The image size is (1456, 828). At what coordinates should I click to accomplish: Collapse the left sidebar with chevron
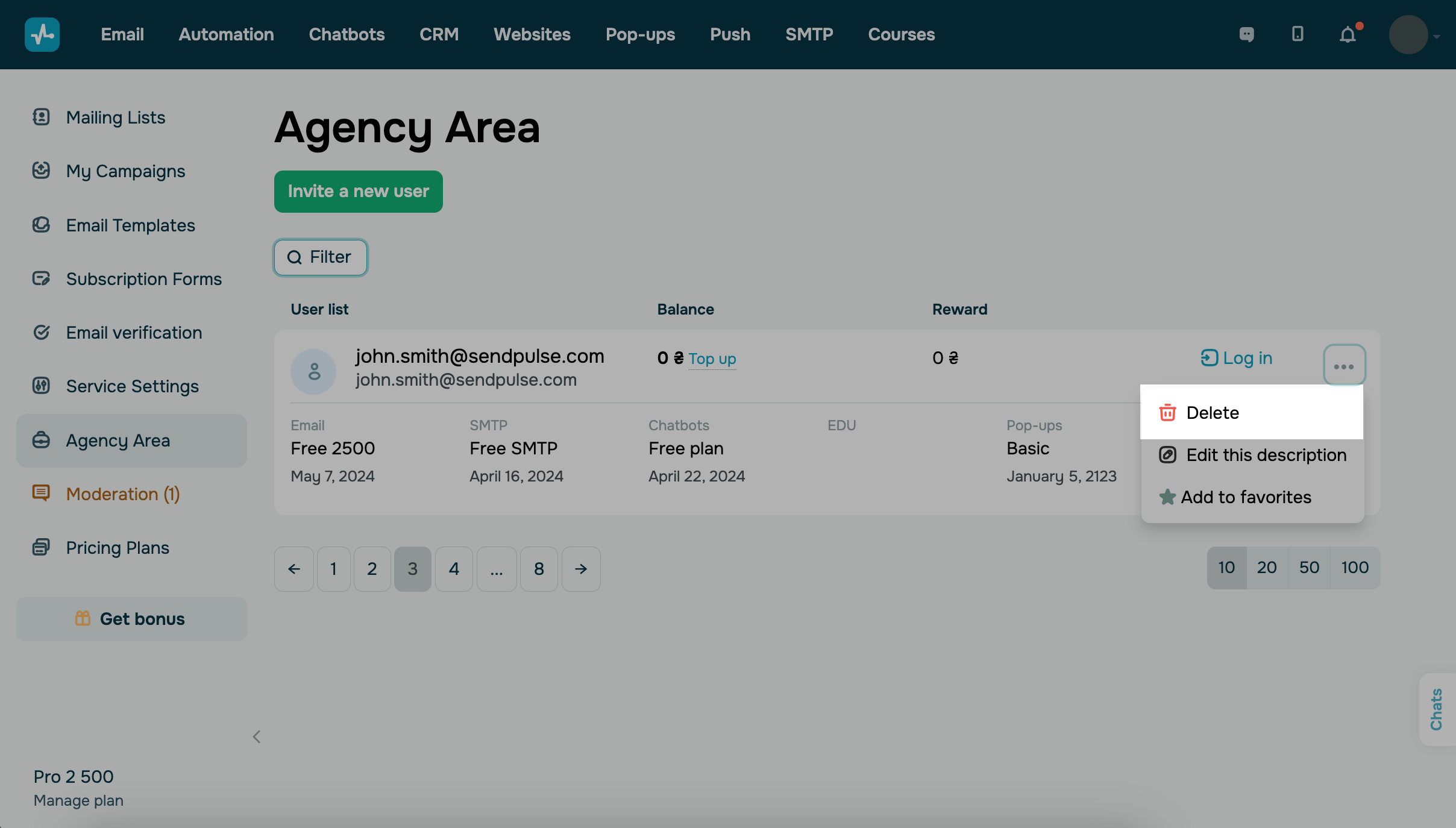[x=257, y=736]
